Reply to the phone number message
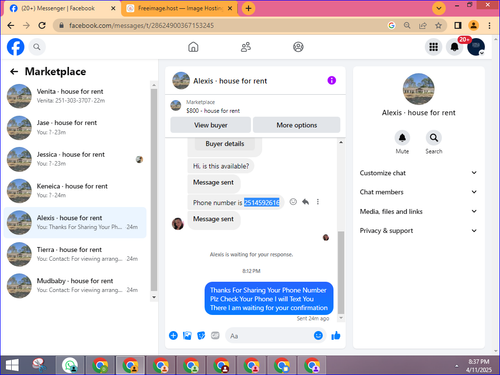This screenshot has width=500, height=375. pyautogui.click(x=305, y=202)
